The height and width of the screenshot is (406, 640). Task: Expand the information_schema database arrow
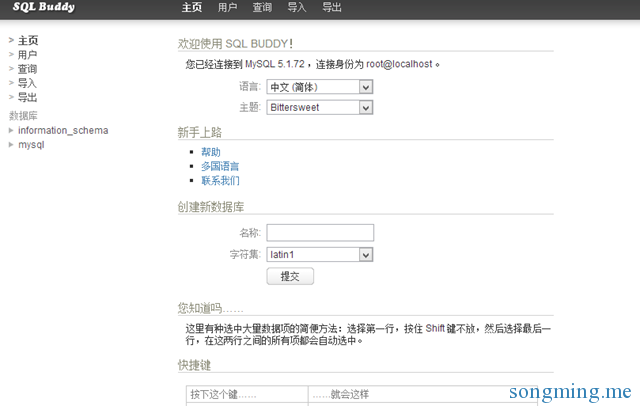click(11, 130)
